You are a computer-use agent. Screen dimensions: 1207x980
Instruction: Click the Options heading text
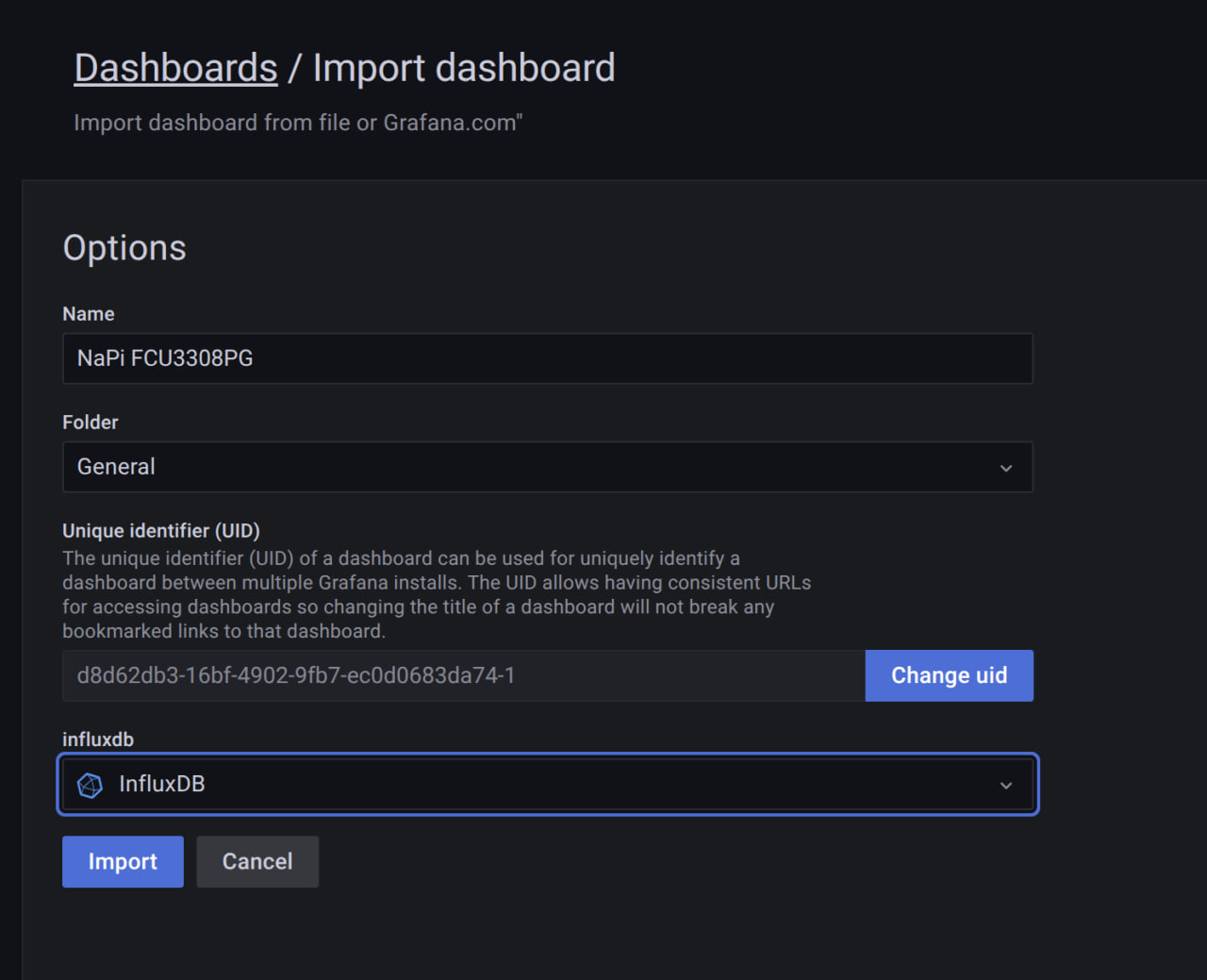click(124, 248)
